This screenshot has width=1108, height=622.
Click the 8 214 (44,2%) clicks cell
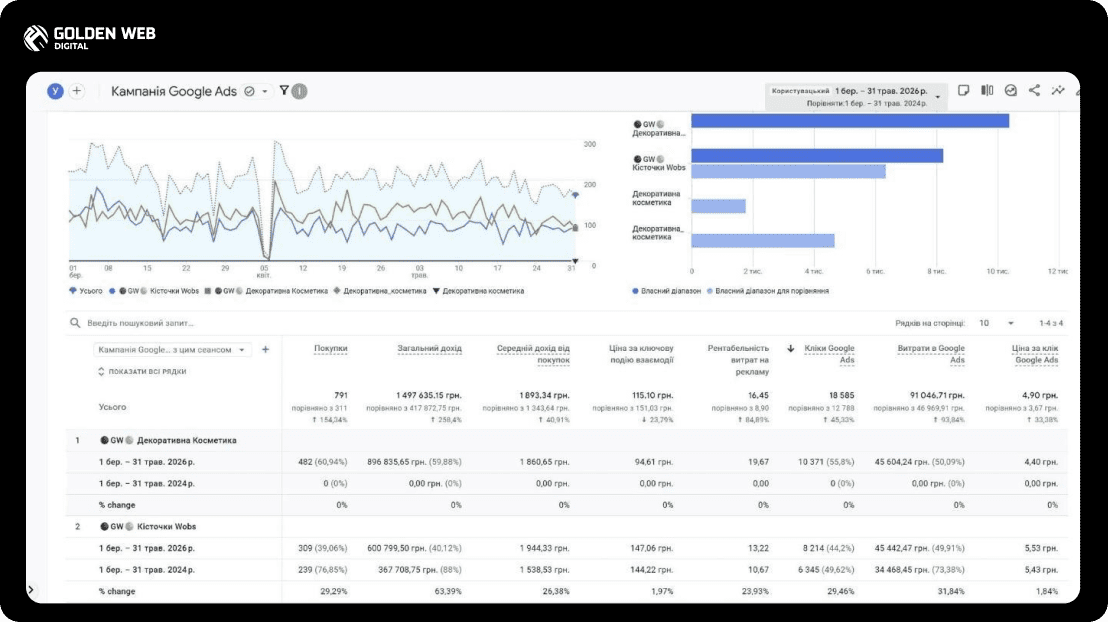pos(828,548)
